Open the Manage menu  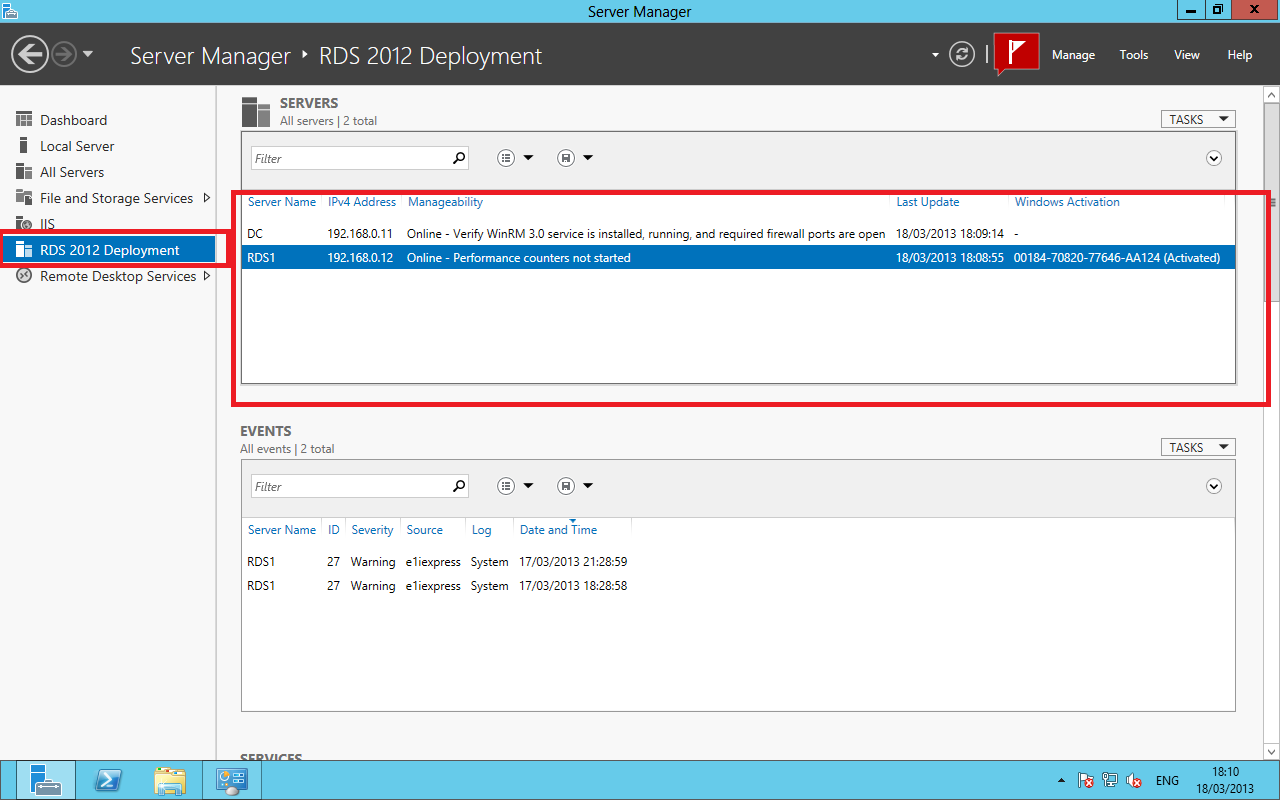tap(1073, 55)
